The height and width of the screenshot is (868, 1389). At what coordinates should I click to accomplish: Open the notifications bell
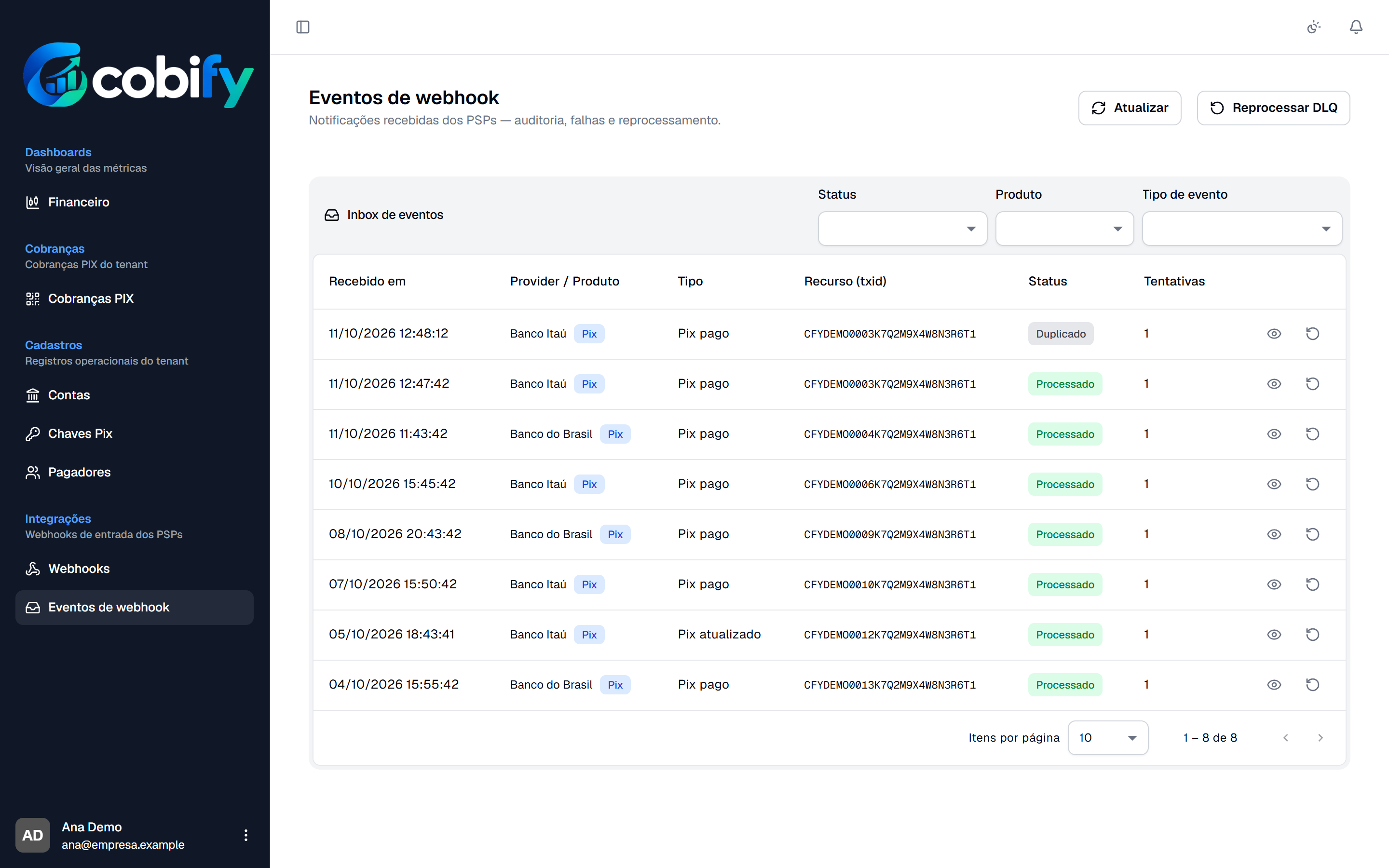point(1356,27)
